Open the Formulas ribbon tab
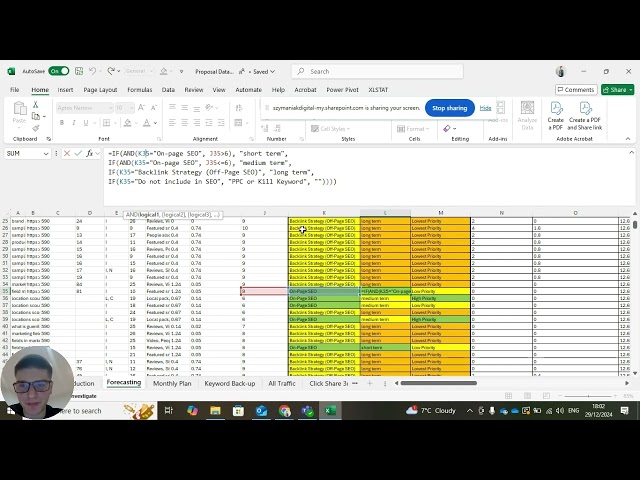640x480 pixels. pyautogui.click(x=140, y=90)
